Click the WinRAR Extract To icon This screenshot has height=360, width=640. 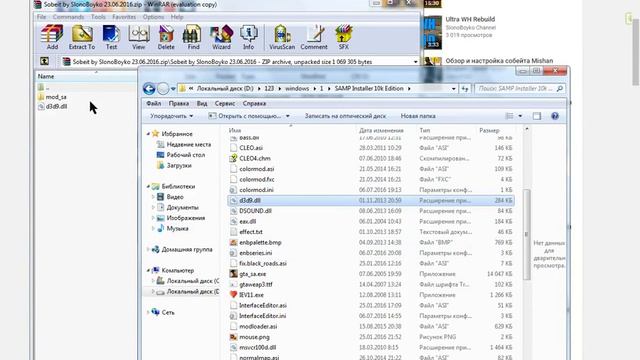pyautogui.click(x=82, y=37)
